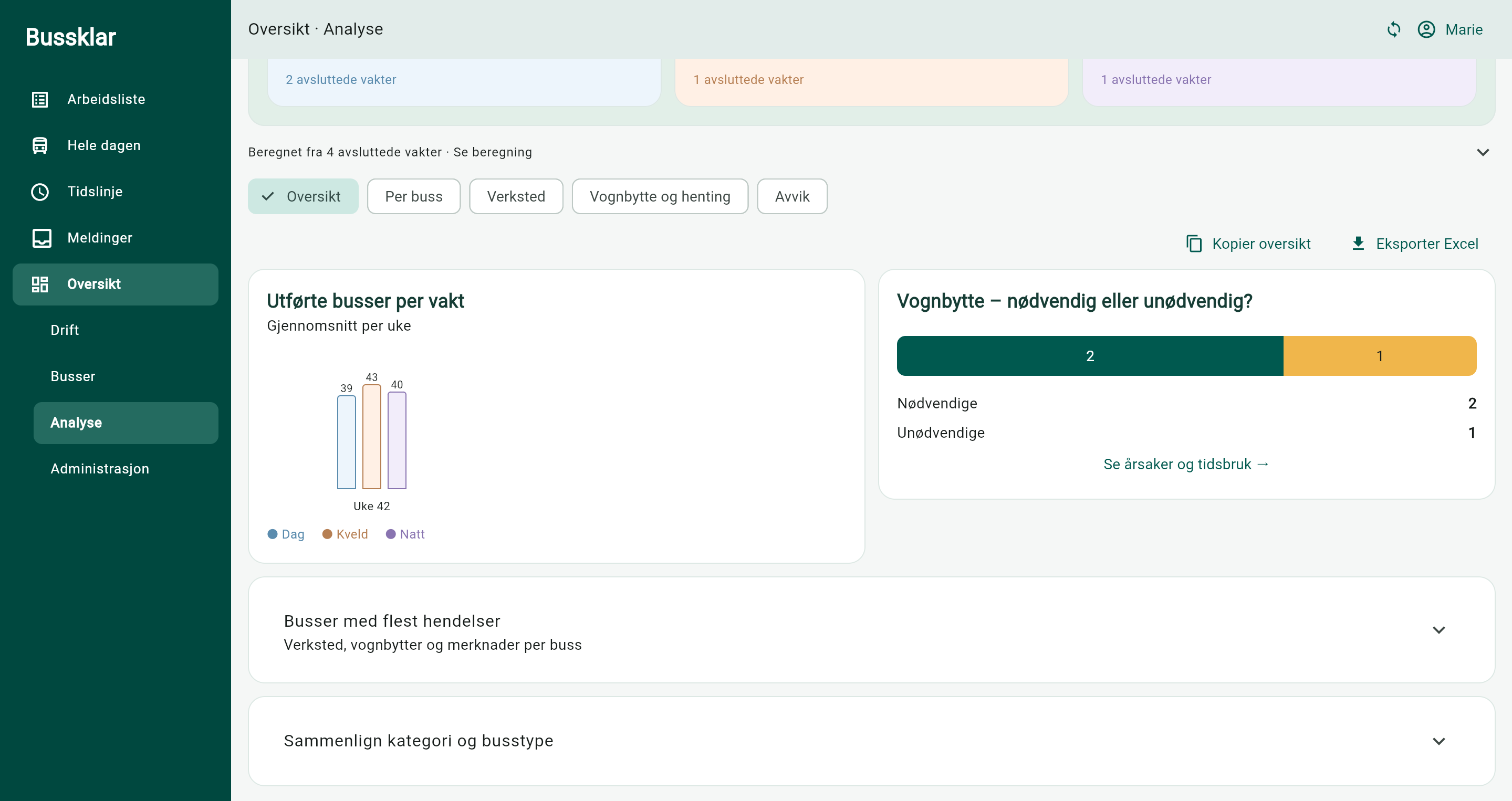Click the Natt legend entry
Image resolution: width=1512 pixels, height=801 pixels.
405,534
